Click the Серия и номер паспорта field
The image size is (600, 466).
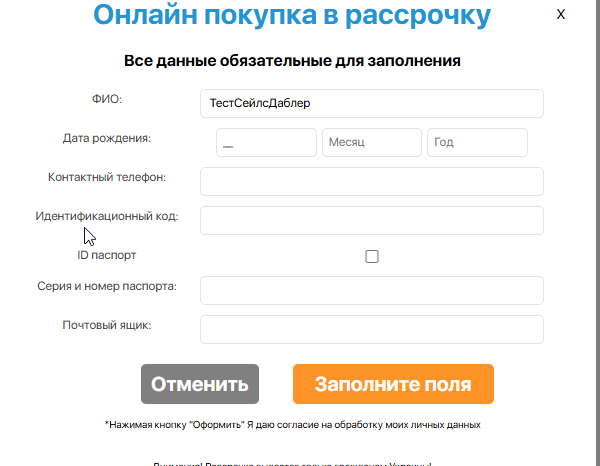(x=372, y=290)
